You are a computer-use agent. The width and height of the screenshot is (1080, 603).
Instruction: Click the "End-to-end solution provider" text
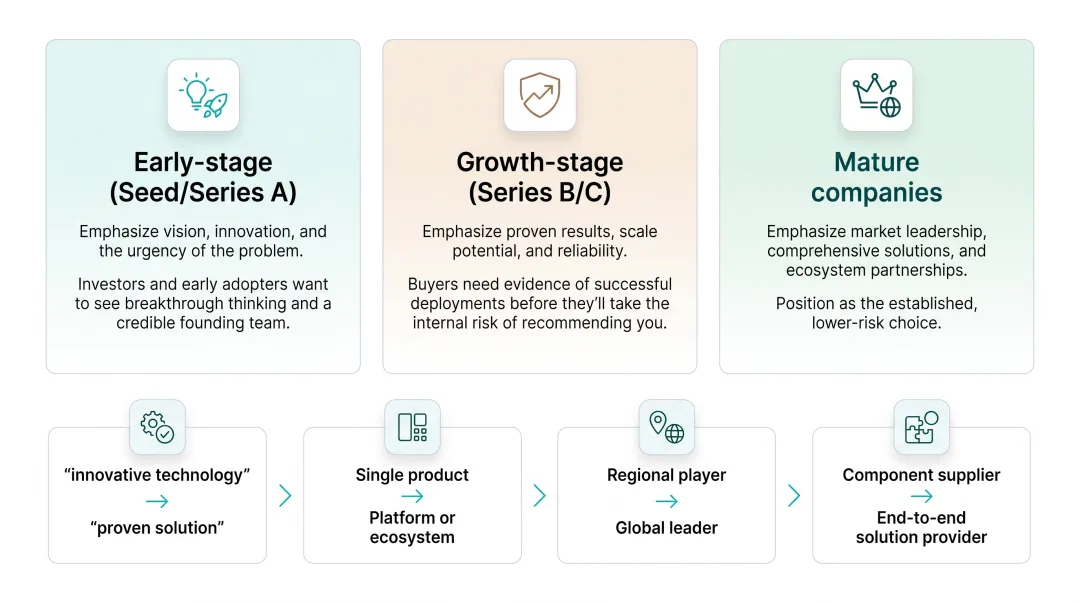click(x=922, y=527)
